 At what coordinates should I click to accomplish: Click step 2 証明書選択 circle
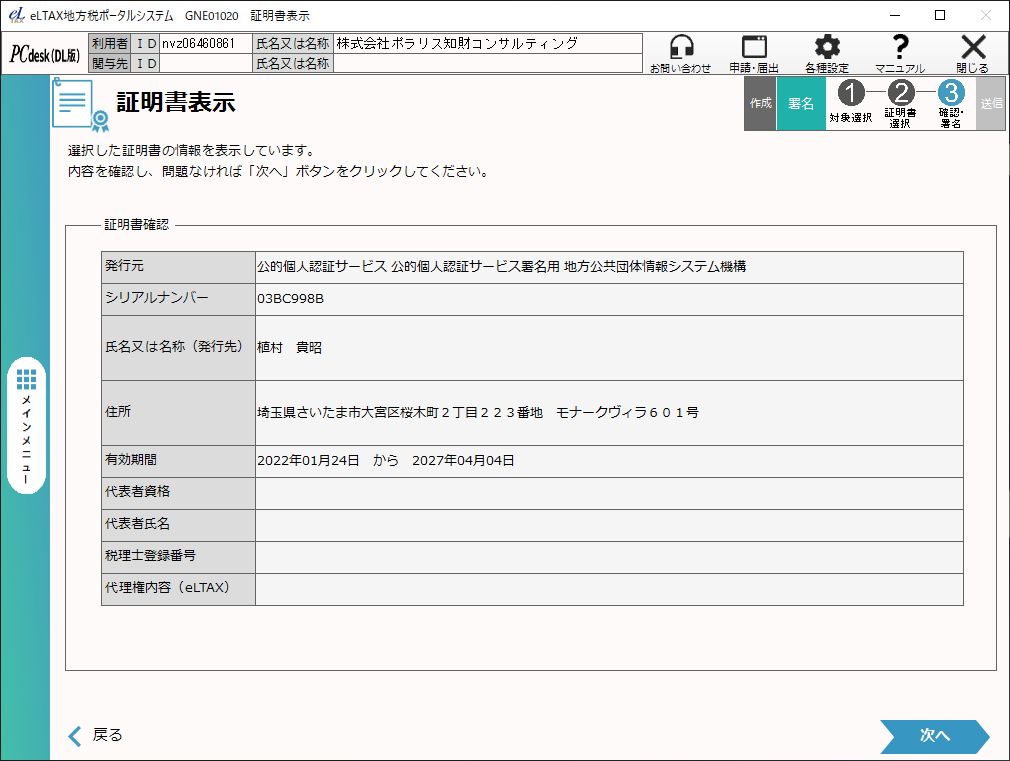click(x=900, y=93)
